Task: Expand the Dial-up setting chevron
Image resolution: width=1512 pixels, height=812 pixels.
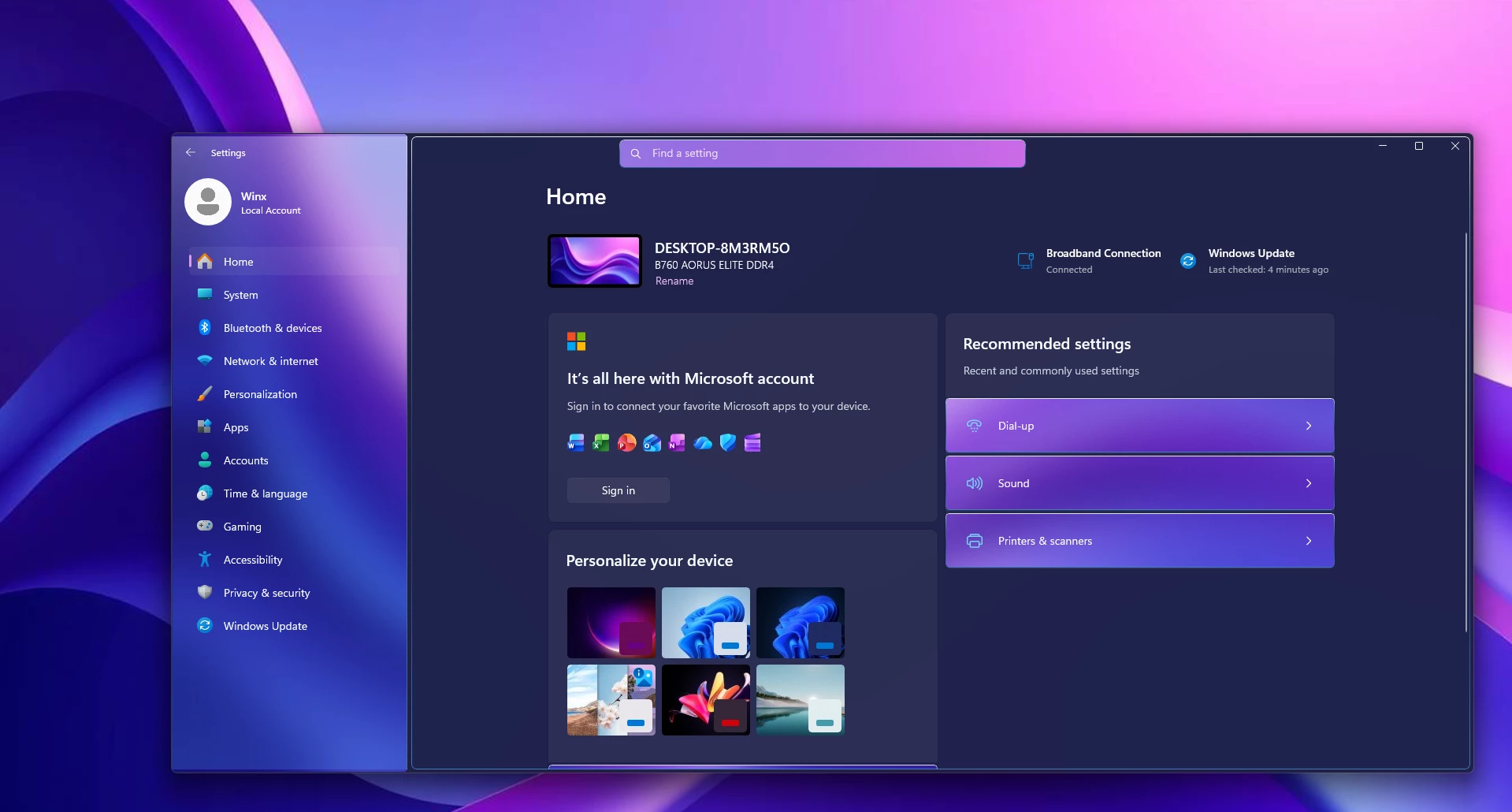Action: 1309,426
